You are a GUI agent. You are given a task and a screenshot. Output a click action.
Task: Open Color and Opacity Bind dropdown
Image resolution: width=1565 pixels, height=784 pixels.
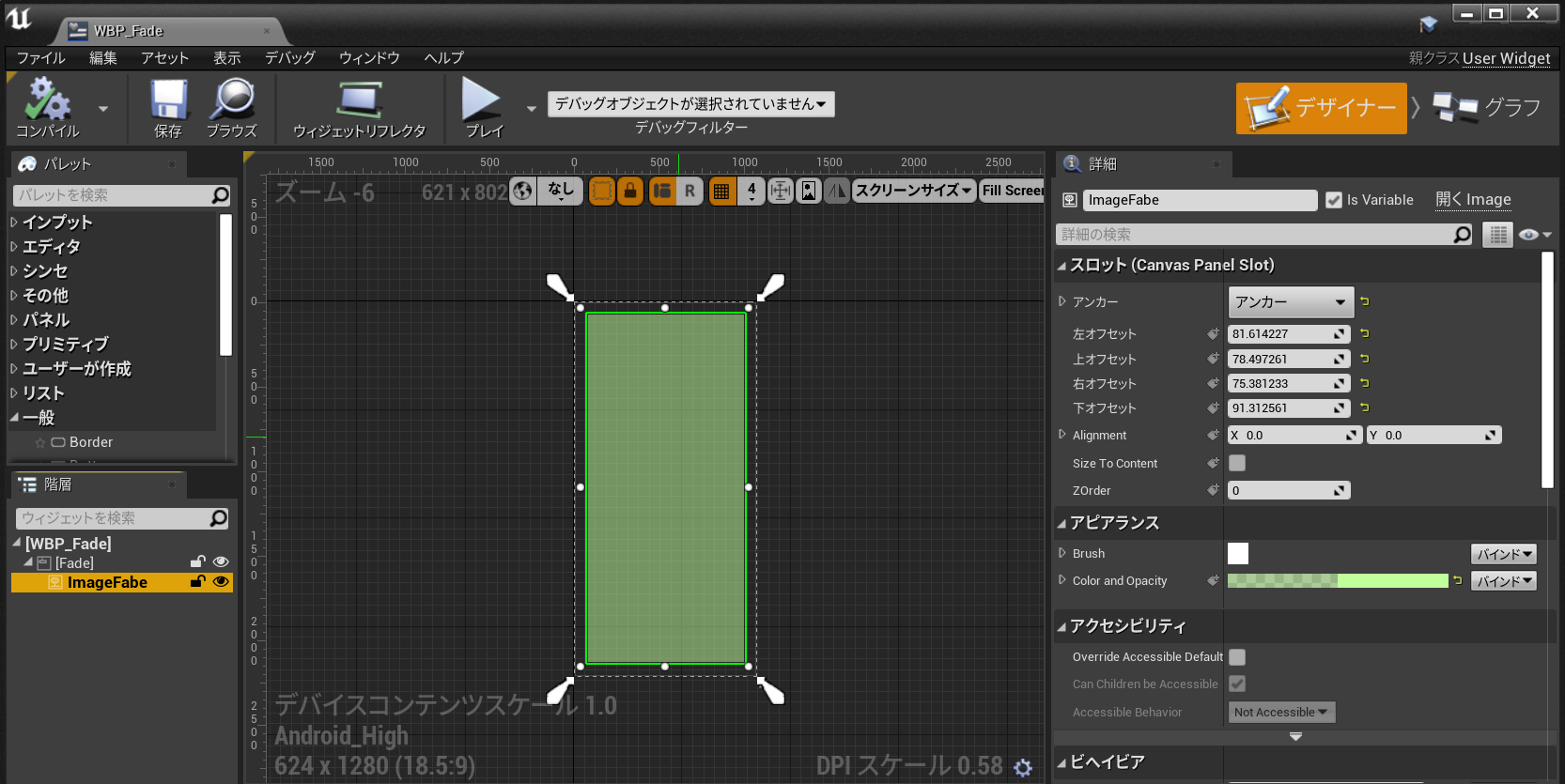(1503, 581)
